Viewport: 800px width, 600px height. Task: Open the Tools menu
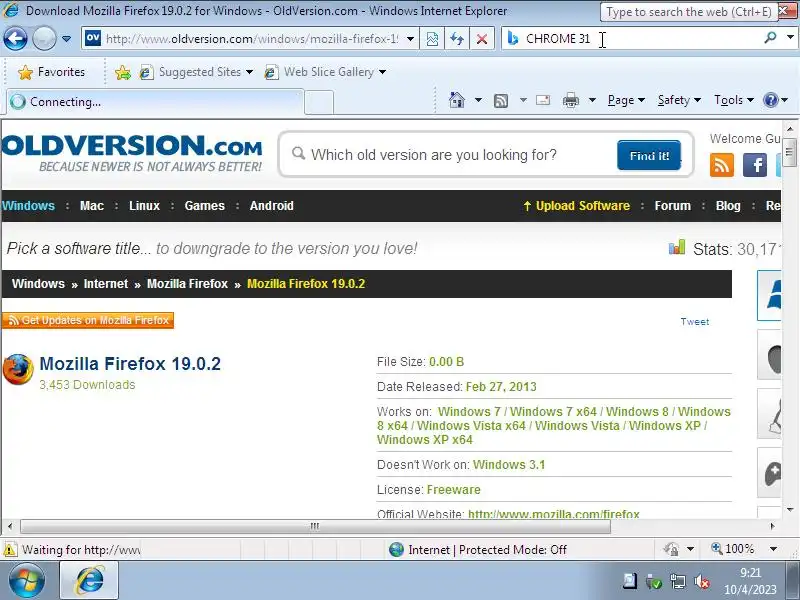click(x=734, y=100)
